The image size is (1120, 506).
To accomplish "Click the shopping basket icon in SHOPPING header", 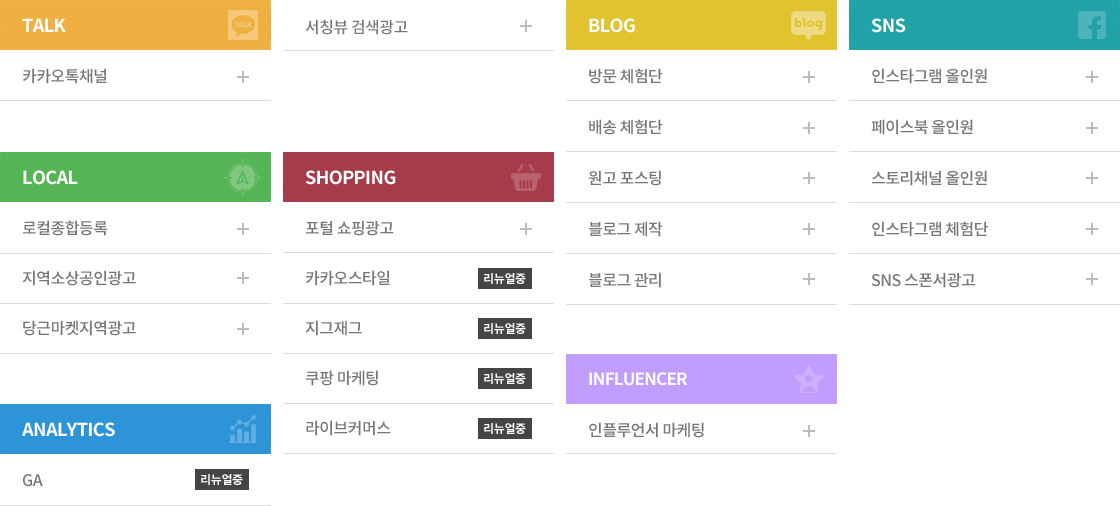I will [x=526, y=177].
